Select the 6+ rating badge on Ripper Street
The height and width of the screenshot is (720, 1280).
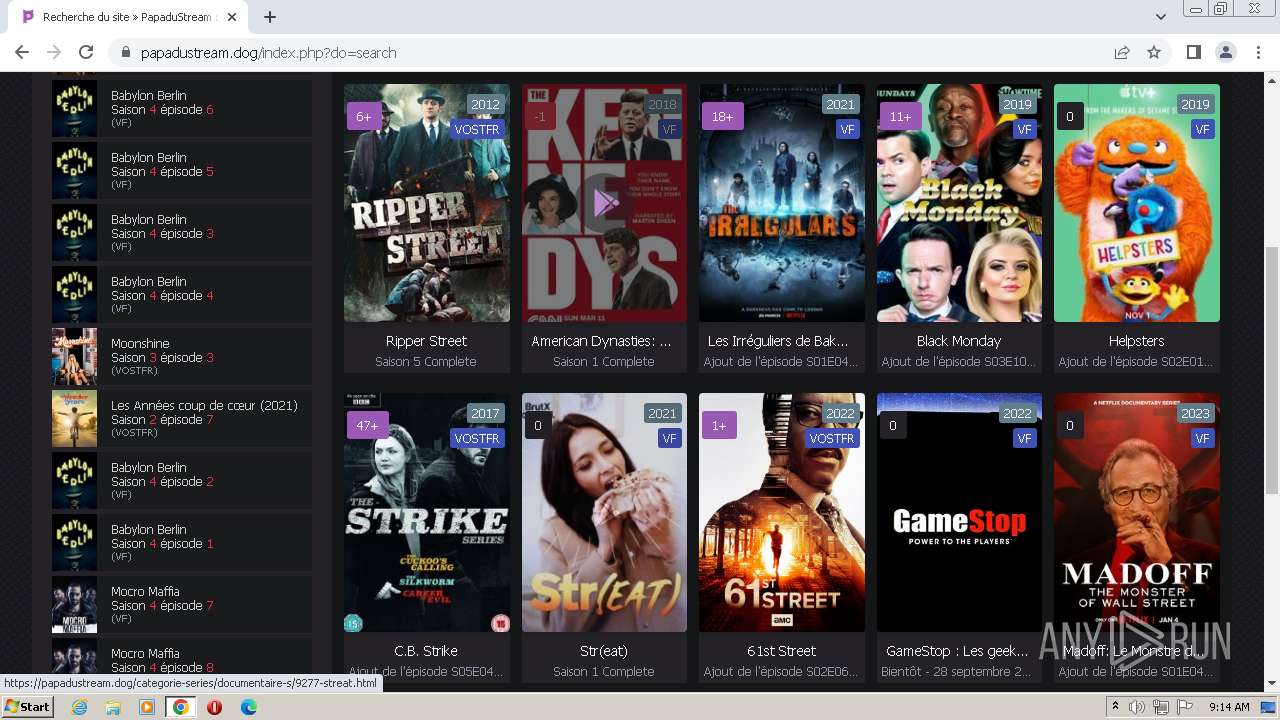coord(364,116)
